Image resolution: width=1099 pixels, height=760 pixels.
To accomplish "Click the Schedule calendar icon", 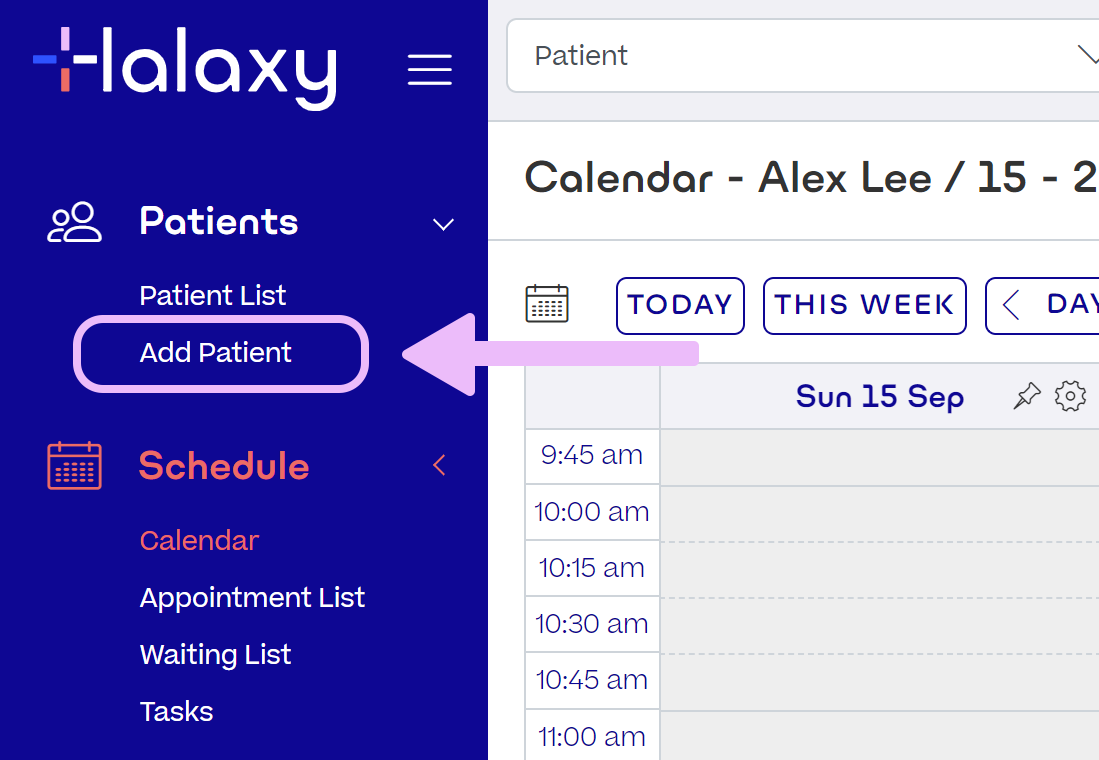I will pyautogui.click(x=75, y=466).
